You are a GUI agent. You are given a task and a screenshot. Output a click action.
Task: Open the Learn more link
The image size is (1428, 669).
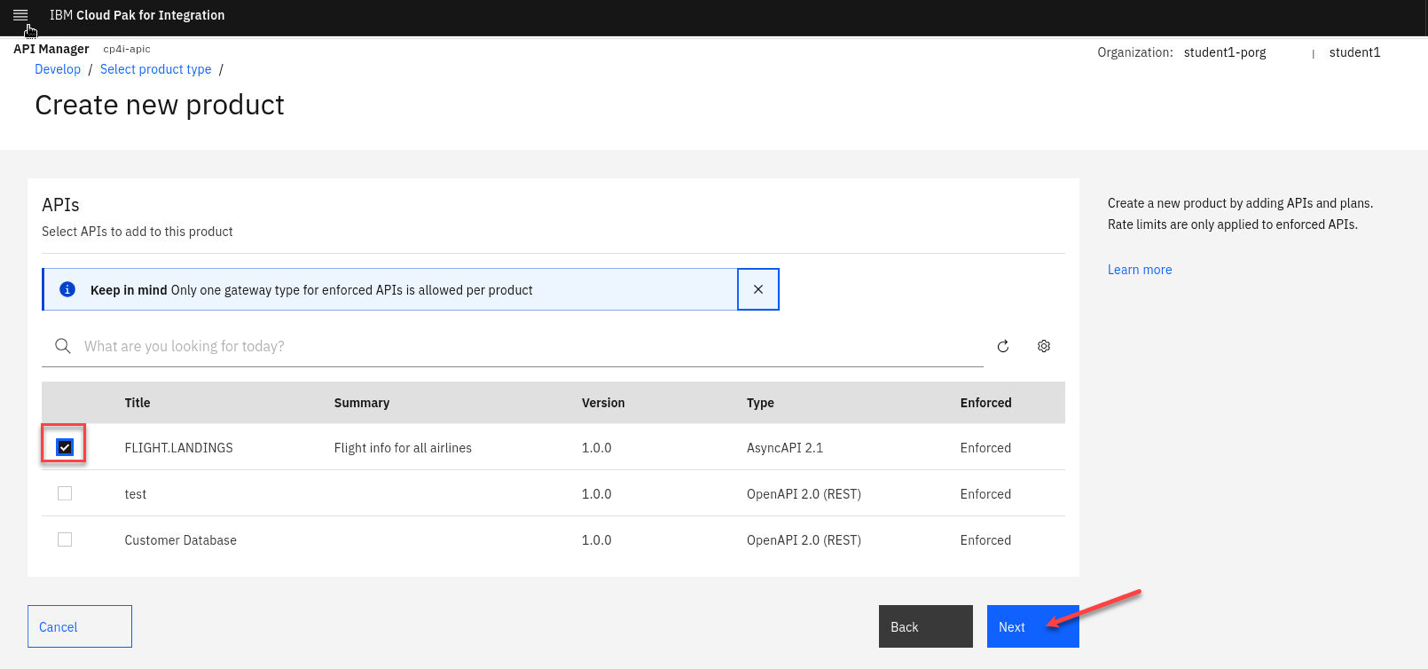1139,270
